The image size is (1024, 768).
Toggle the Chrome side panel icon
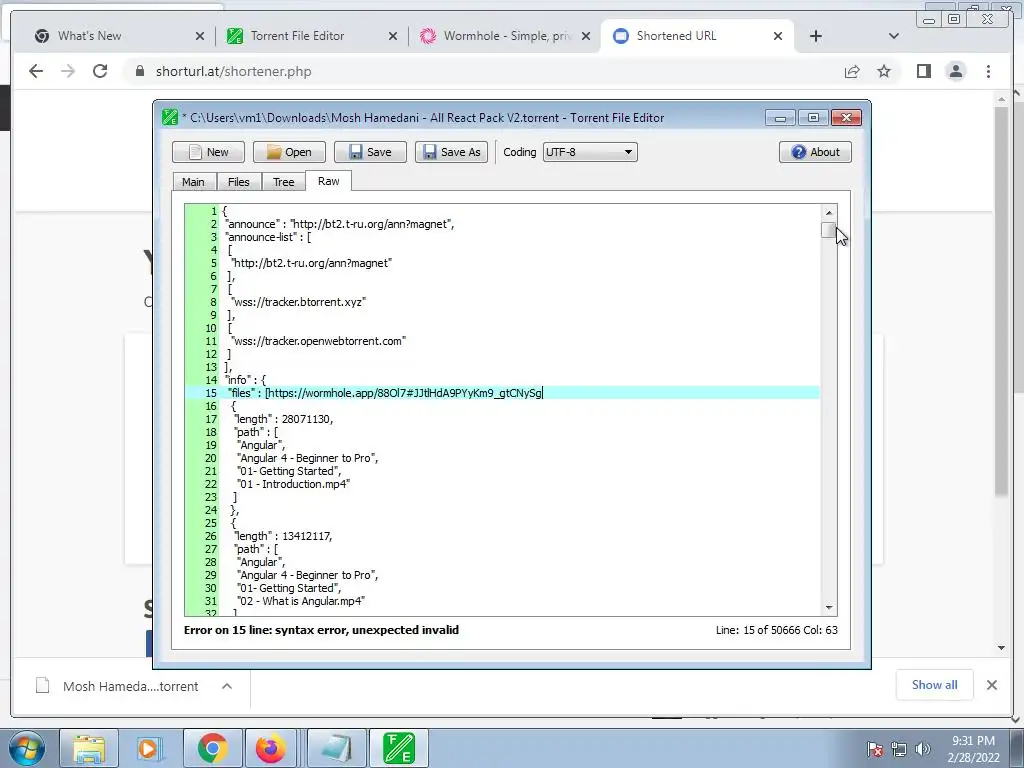[x=923, y=71]
